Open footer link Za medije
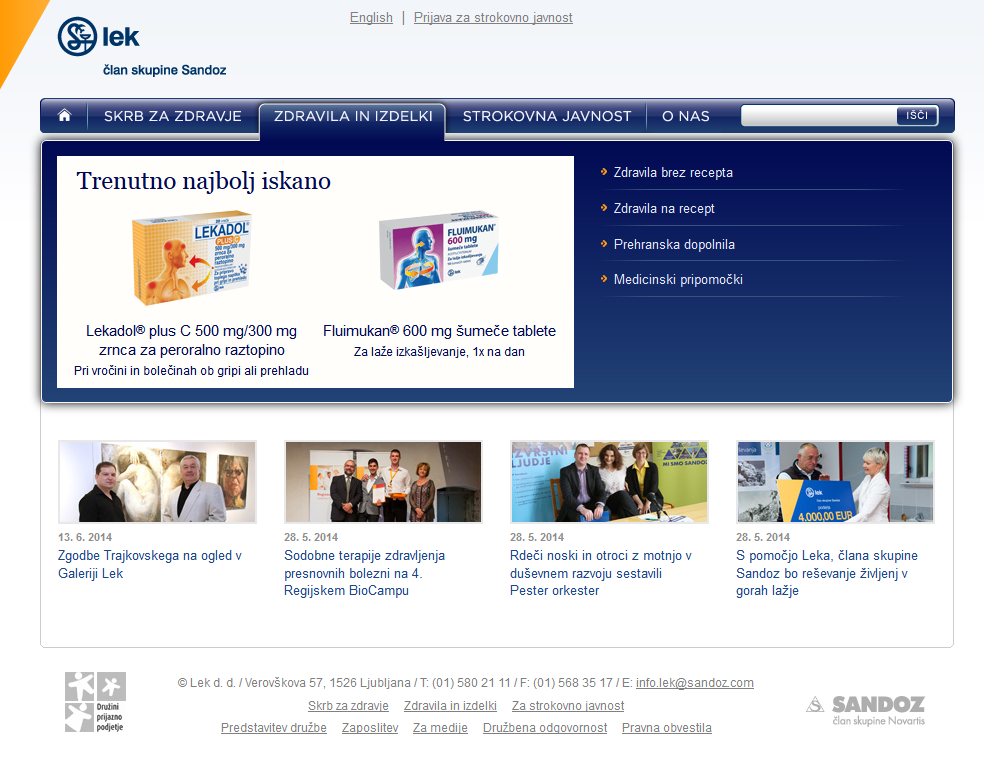This screenshot has width=984, height=757. [x=440, y=728]
